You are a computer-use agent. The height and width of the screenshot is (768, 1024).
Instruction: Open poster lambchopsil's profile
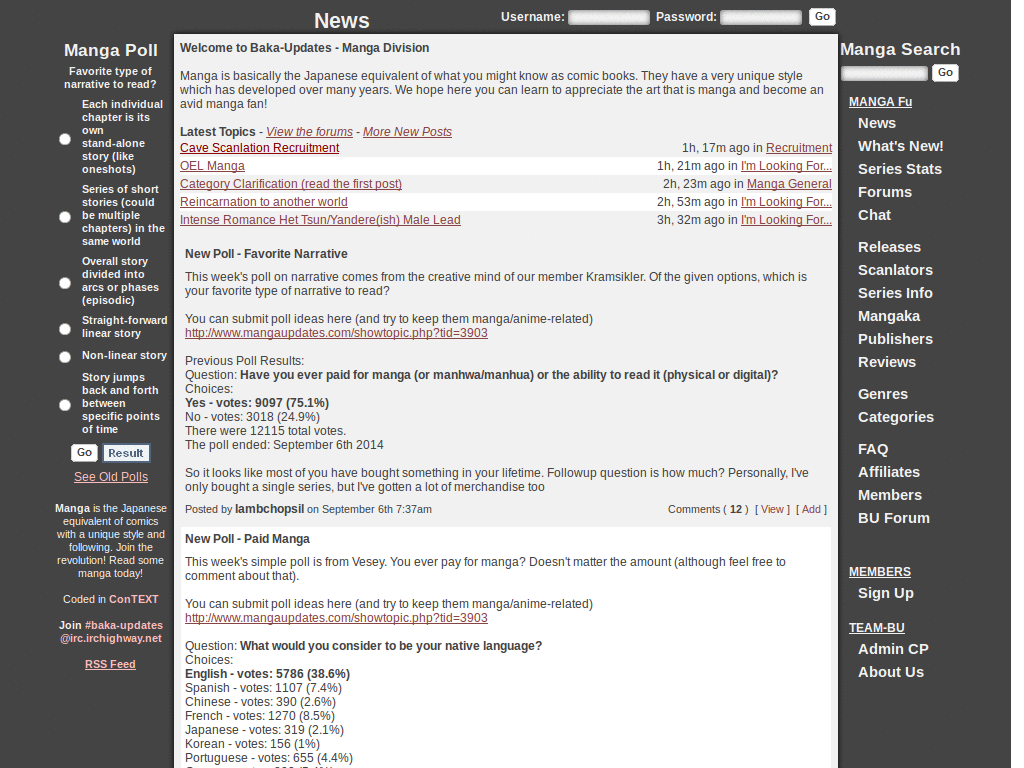[269, 509]
